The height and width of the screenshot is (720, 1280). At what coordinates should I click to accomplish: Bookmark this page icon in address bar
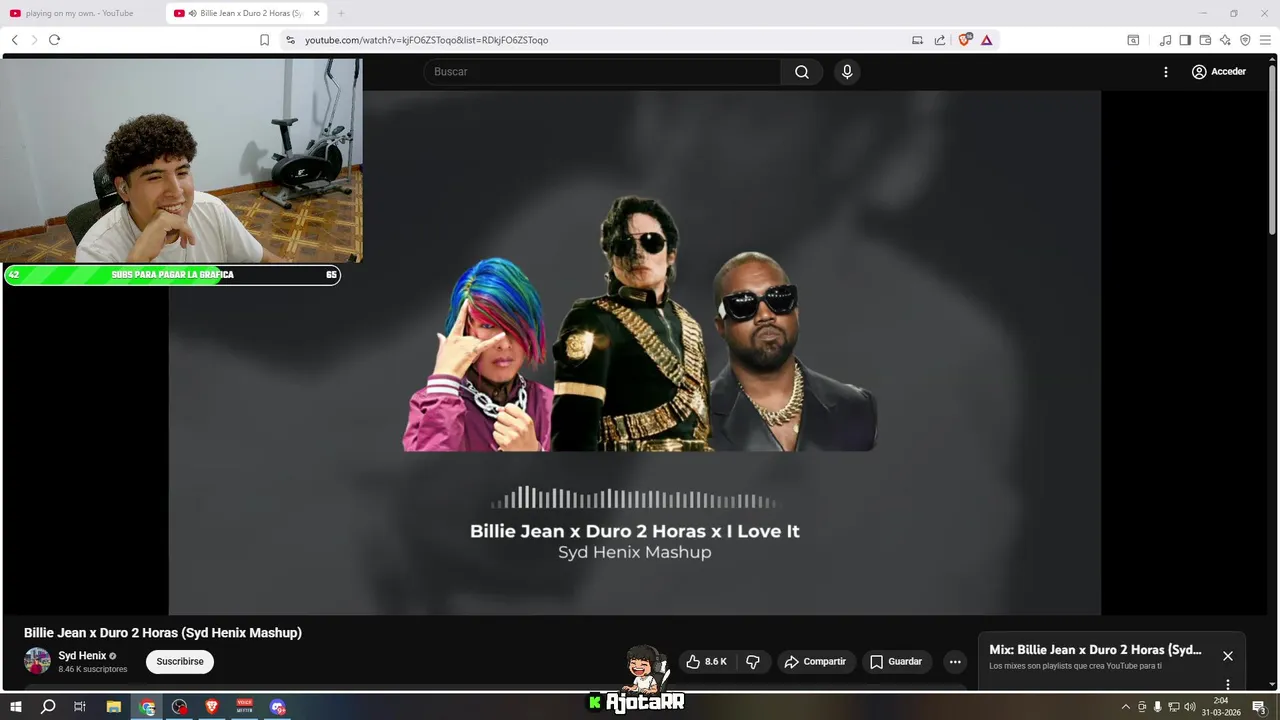[264, 40]
